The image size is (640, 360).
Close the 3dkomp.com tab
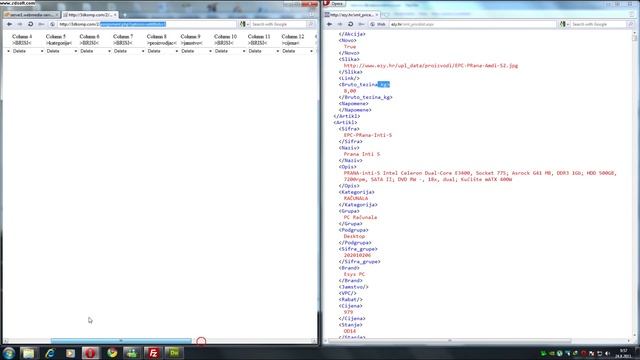pos(115,15)
